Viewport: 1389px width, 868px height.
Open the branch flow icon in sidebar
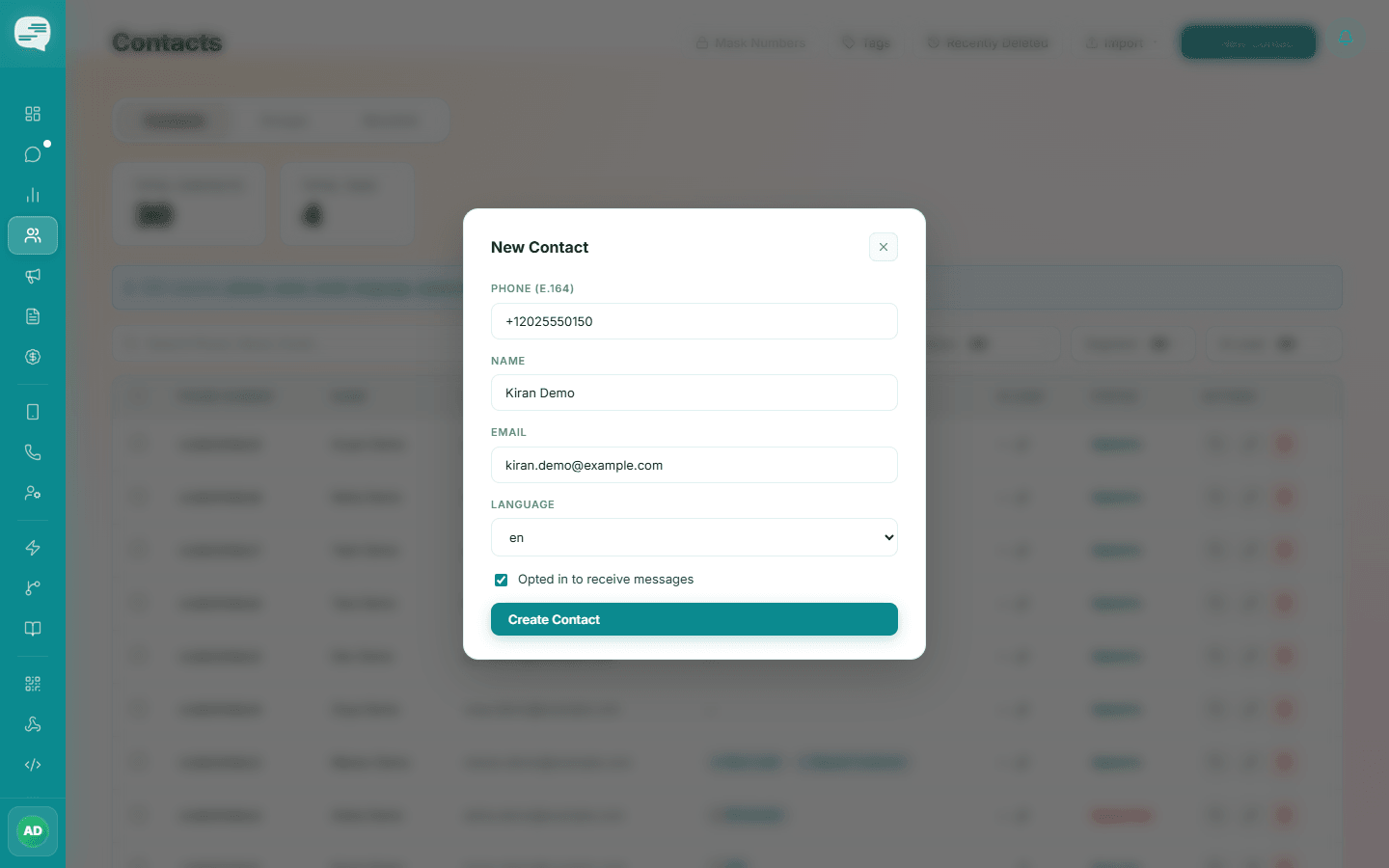[33, 588]
